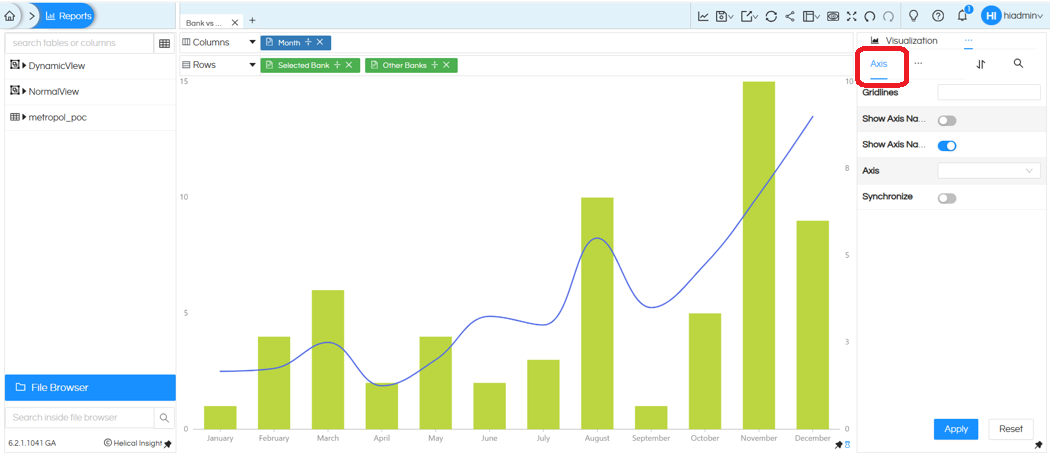
Task: Open the save report icon
Action: [x=724, y=16]
